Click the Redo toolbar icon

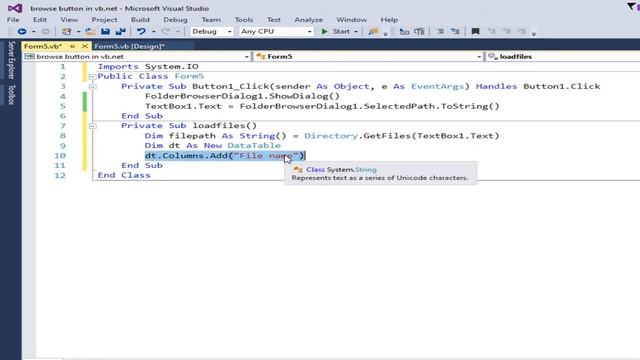click(x=165, y=31)
